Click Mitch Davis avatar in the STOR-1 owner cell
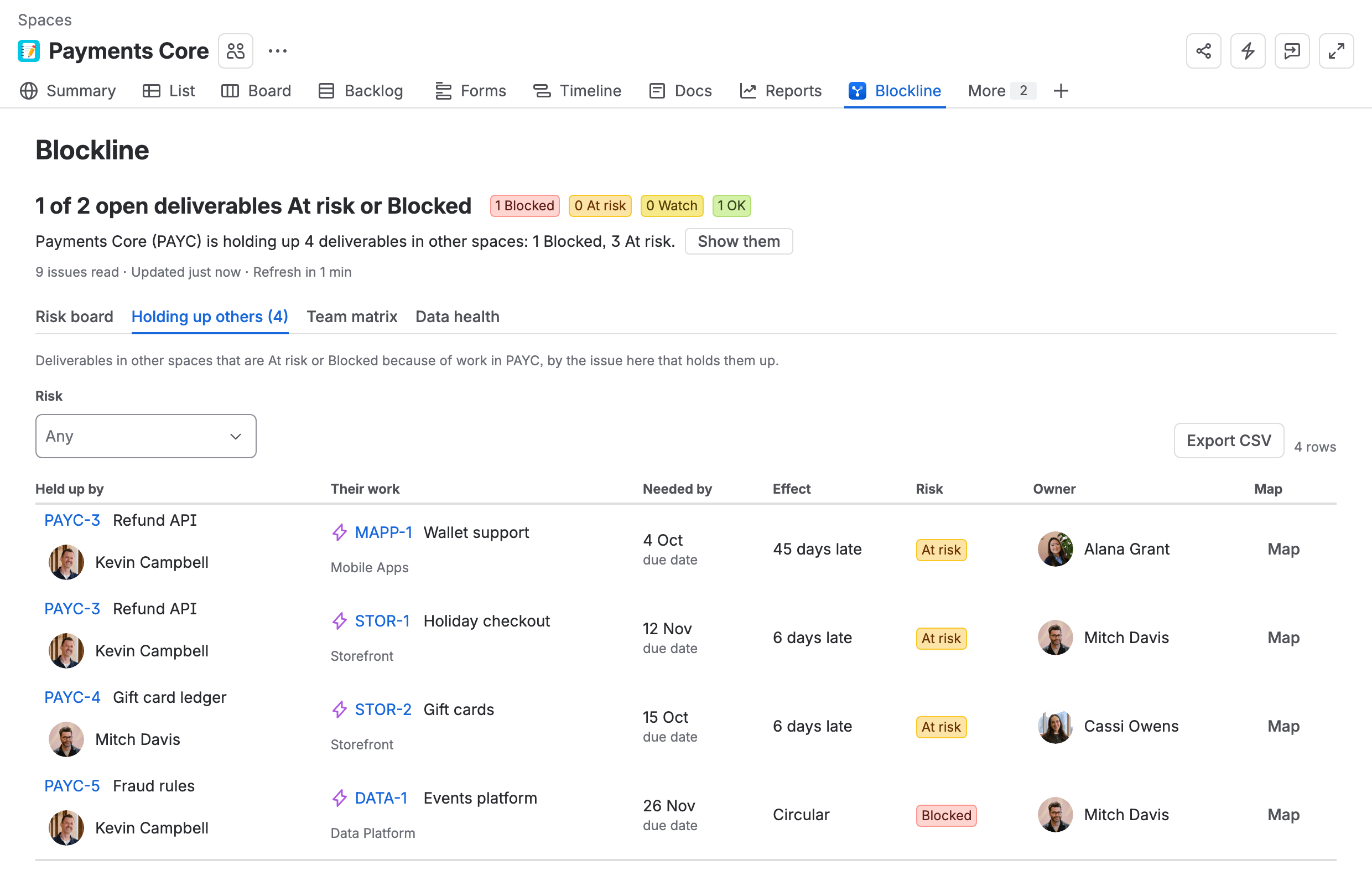 [1055, 638]
